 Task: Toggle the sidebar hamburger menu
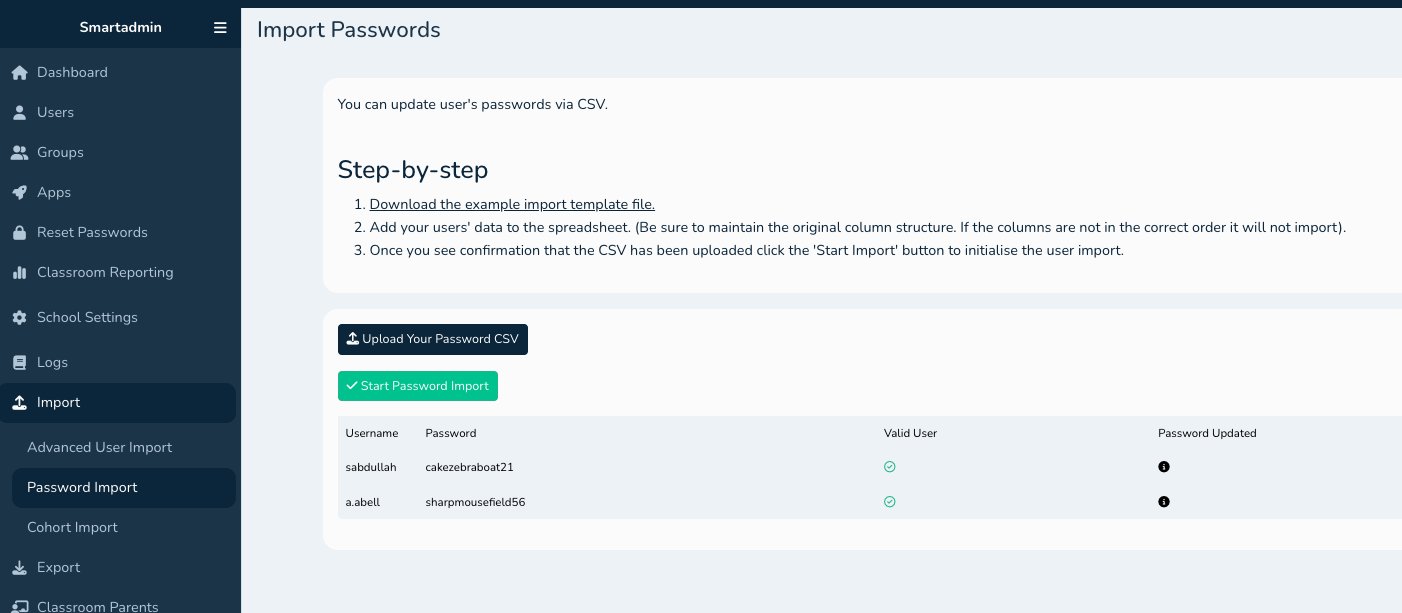[220, 28]
